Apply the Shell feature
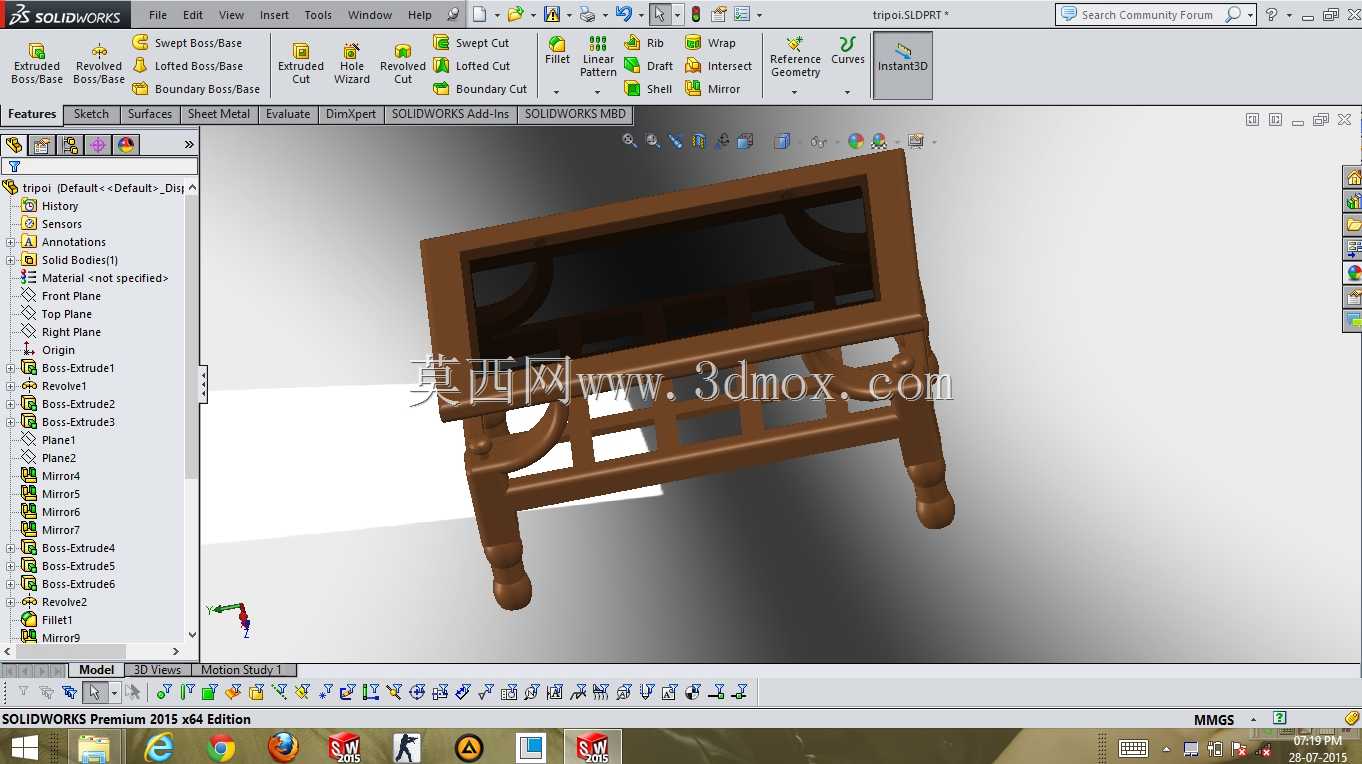Viewport: 1362px width, 764px height. 648,89
